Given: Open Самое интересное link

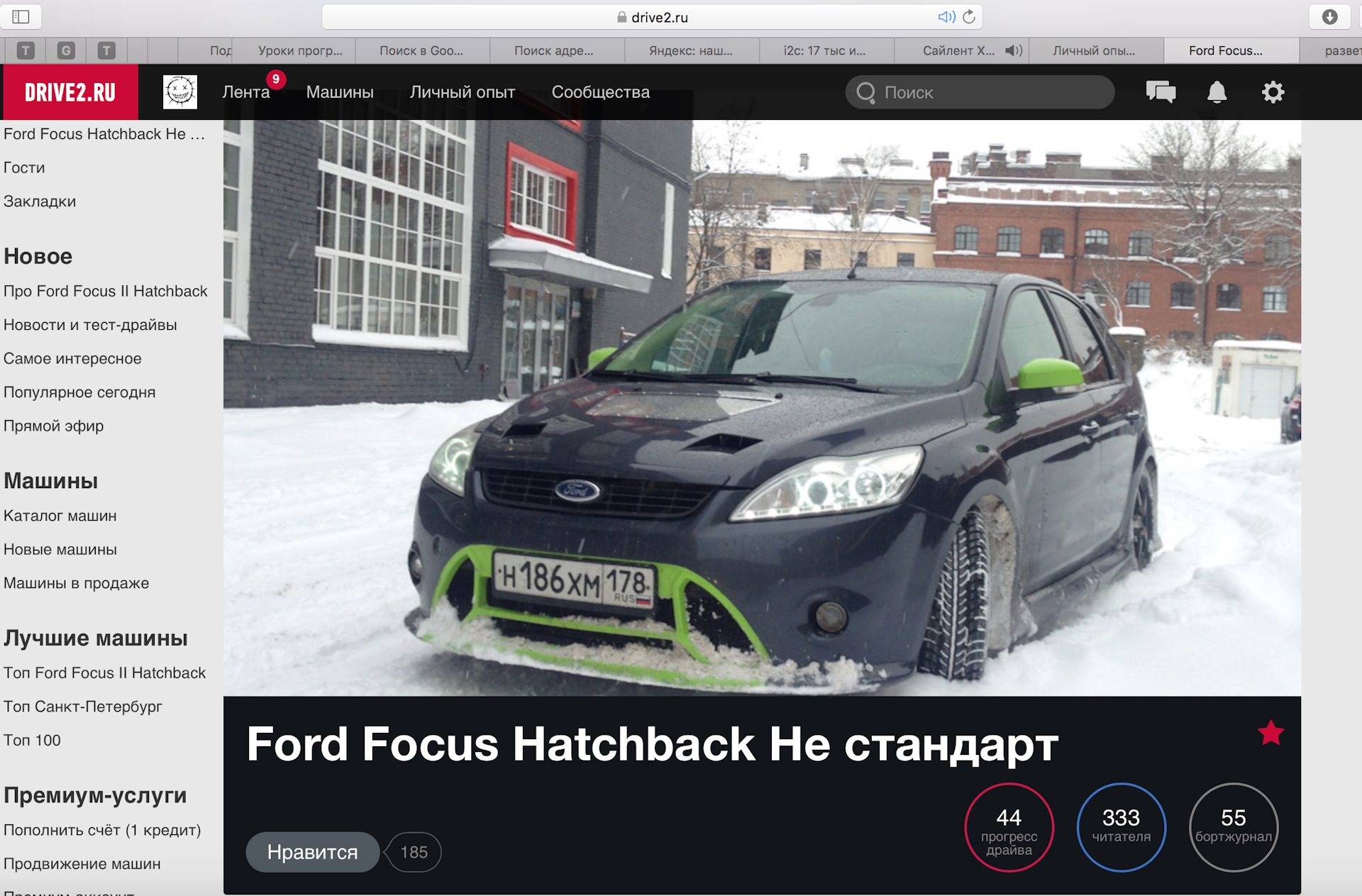Looking at the screenshot, I should 72,358.
